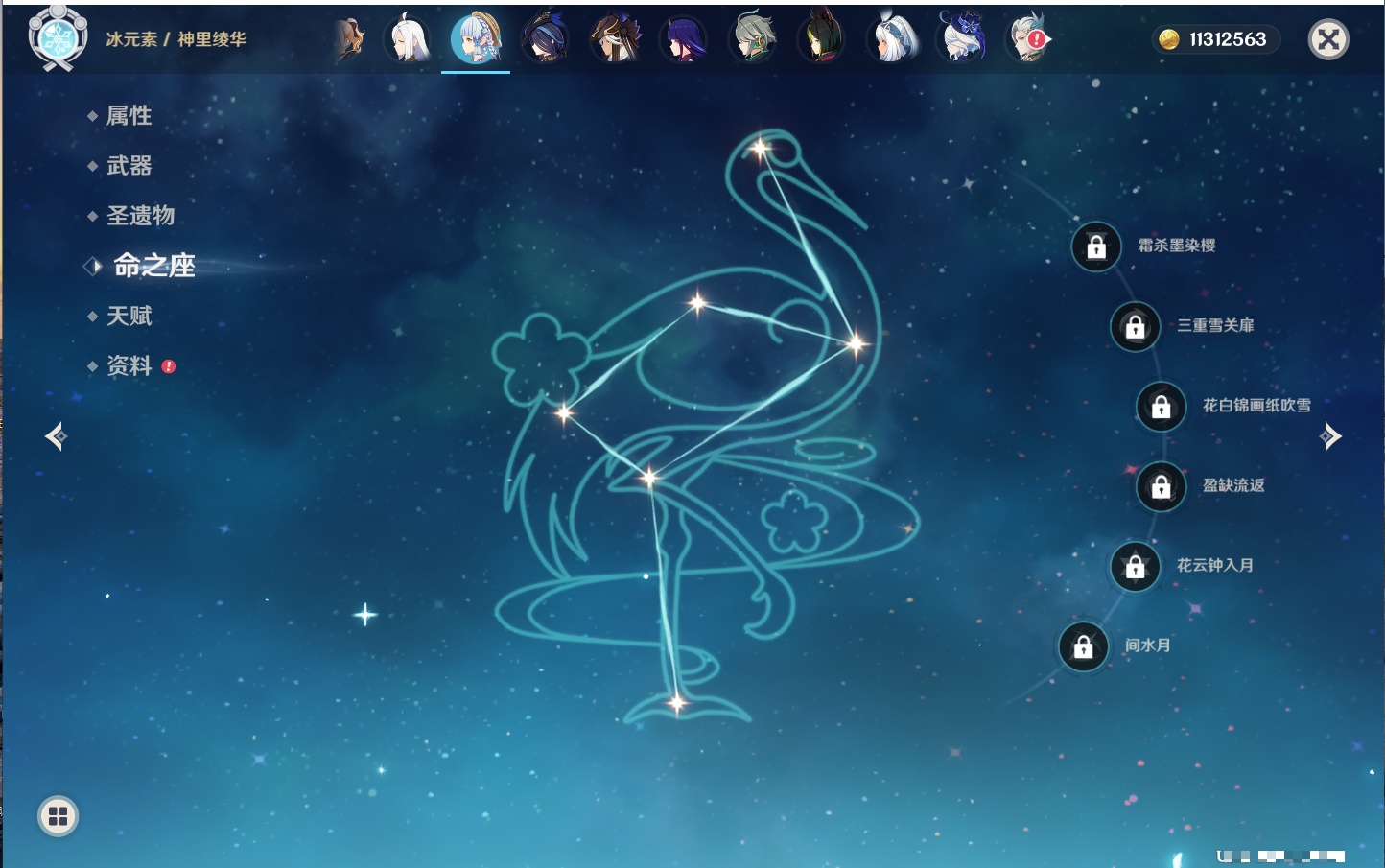Viewport: 1385px width, 868px height.
Task: Open the avatar with the red alert badge
Action: tap(1028, 39)
